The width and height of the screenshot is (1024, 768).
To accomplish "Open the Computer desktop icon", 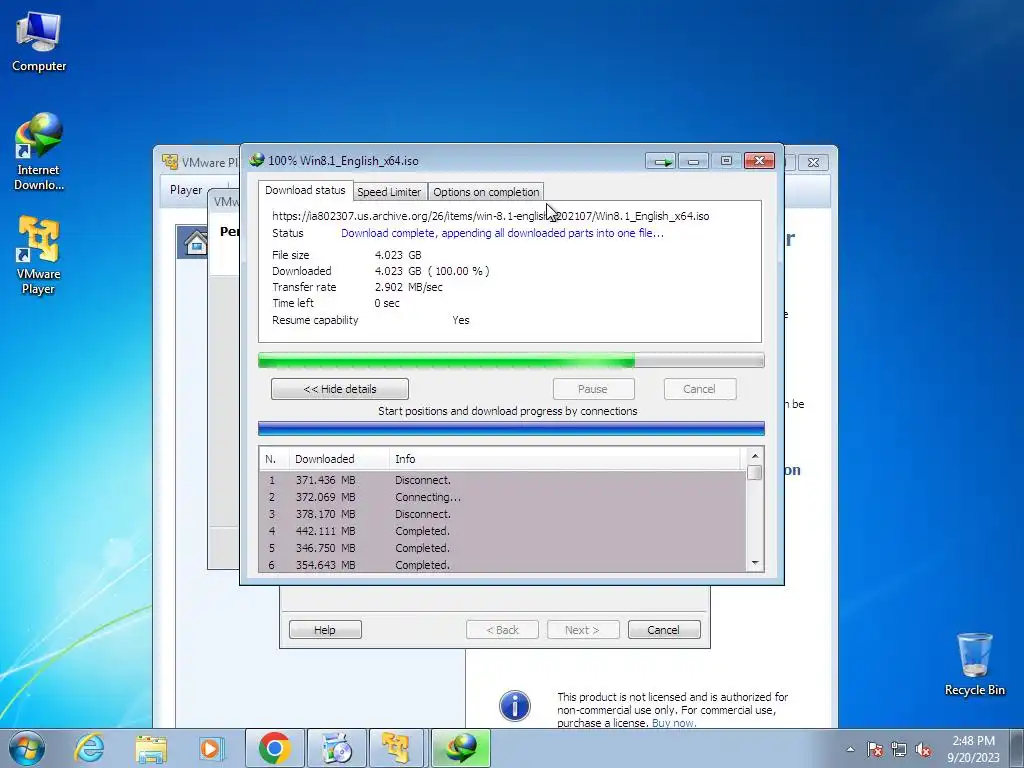I will pyautogui.click(x=39, y=42).
